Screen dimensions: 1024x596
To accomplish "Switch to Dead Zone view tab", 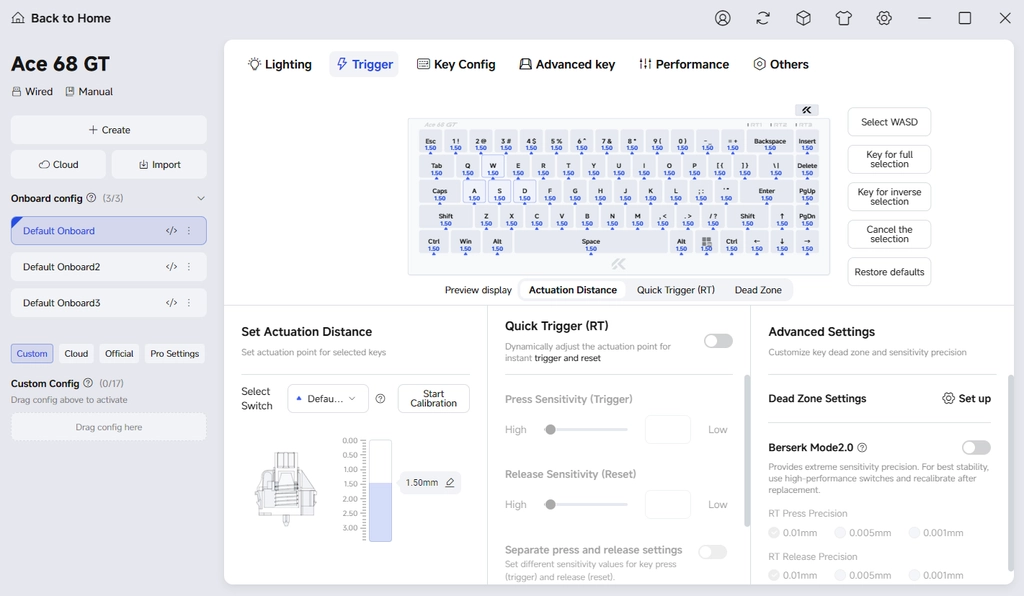I will [x=758, y=290].
